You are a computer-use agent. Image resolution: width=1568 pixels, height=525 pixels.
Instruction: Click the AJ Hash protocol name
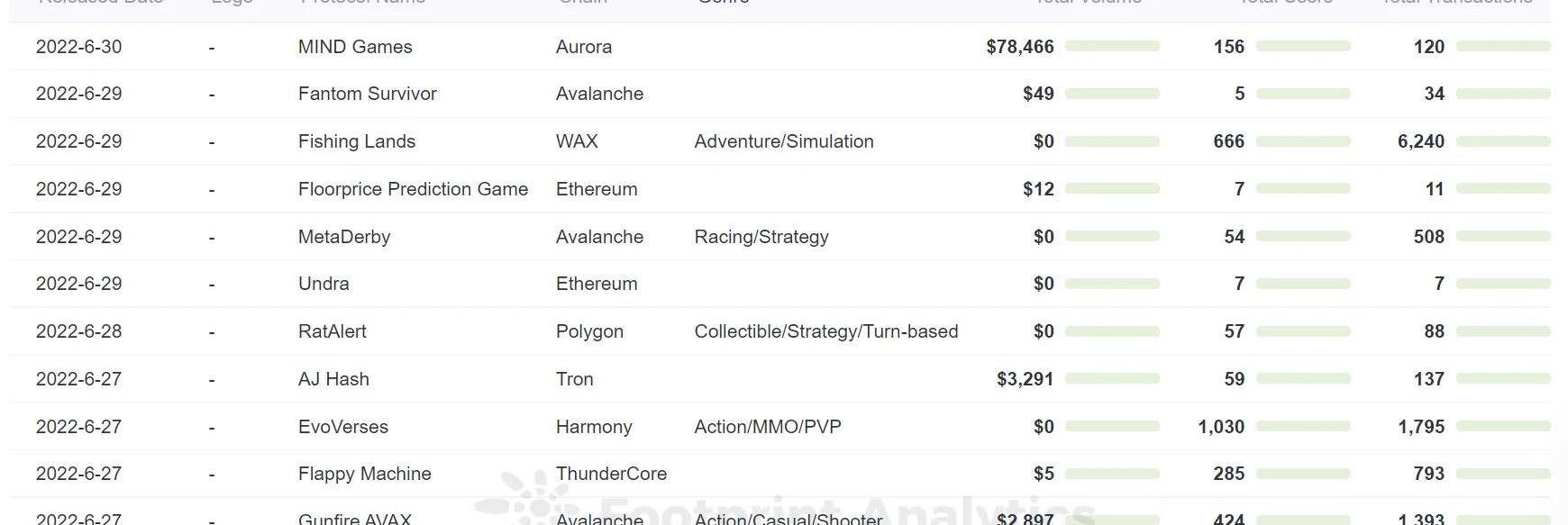333,379
